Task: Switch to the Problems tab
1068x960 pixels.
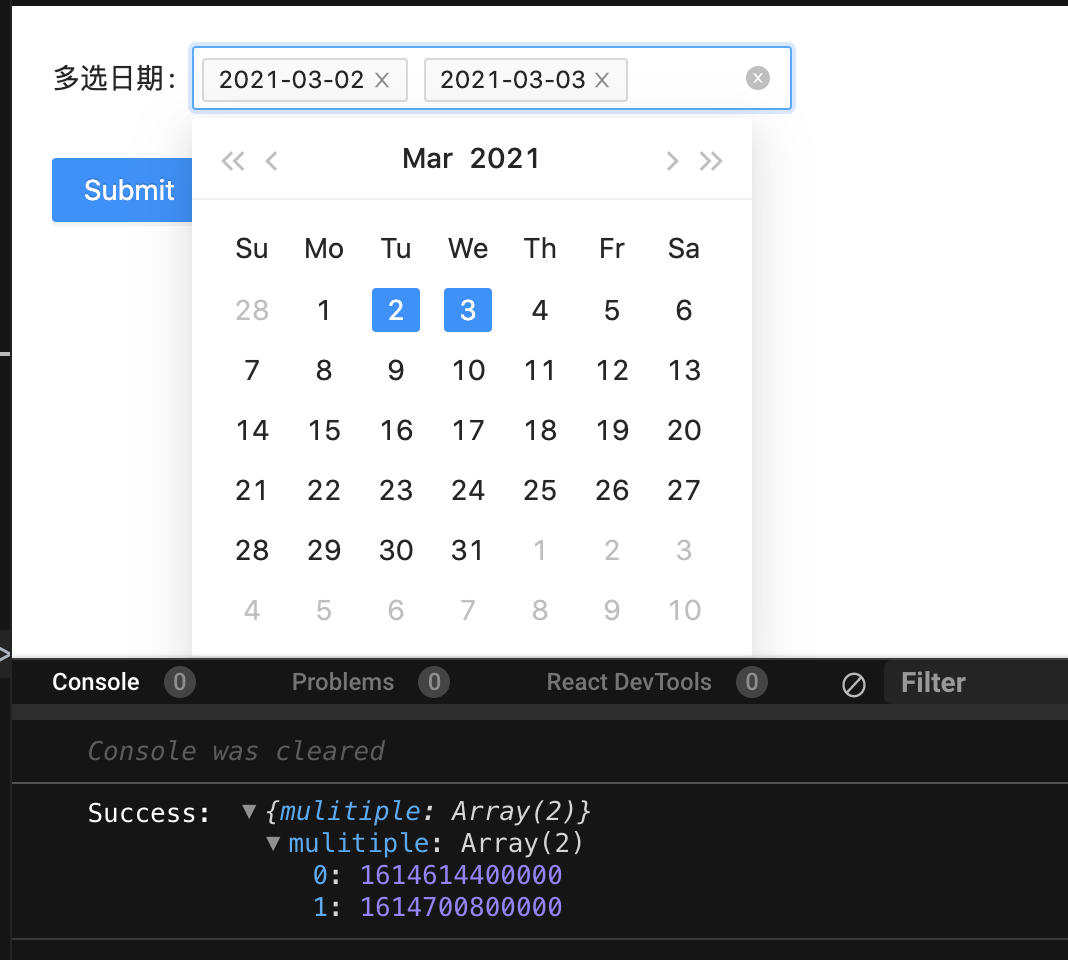Action: coord(342,682)
